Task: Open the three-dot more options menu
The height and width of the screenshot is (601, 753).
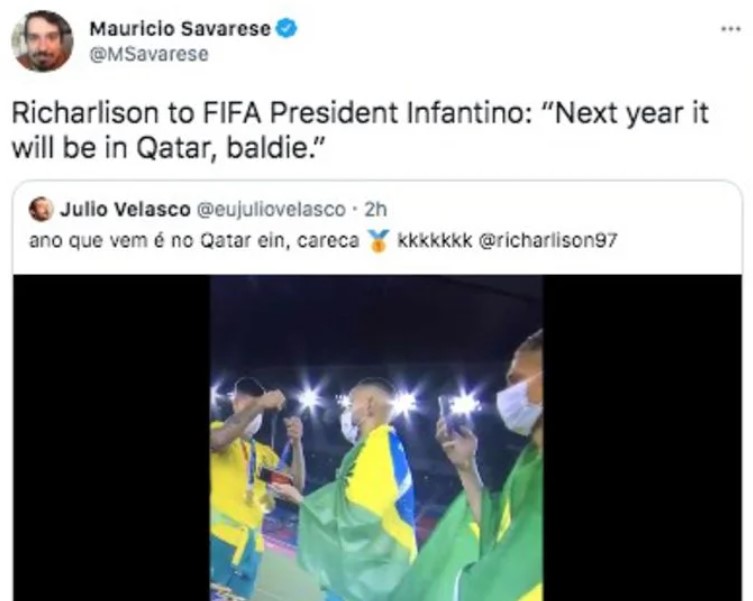Action: point(731,29)
